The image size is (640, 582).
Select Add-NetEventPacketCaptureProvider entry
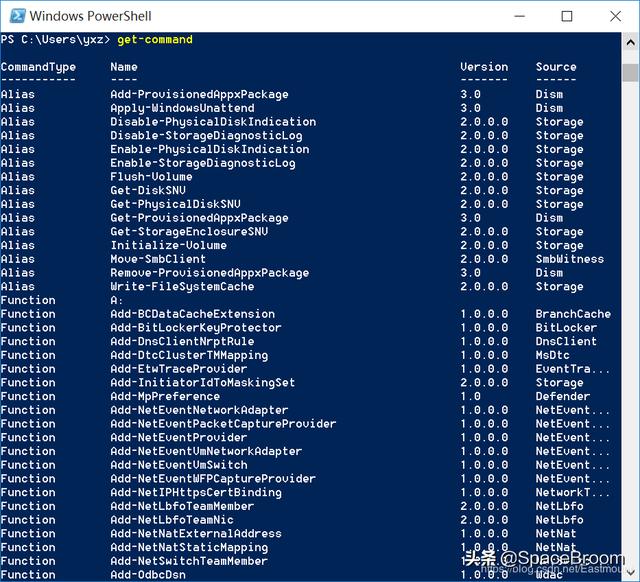223,424
